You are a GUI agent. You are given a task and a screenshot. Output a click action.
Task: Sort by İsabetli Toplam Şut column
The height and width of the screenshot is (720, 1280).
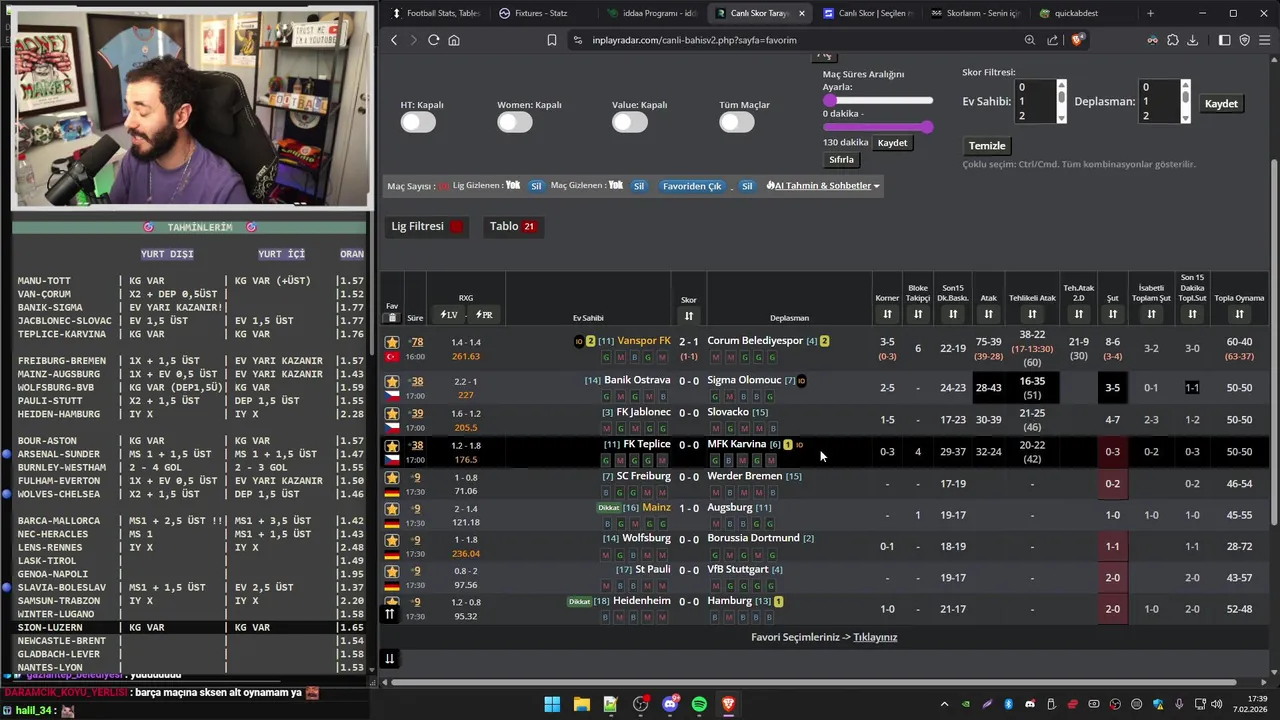[x=1151, y=315]
